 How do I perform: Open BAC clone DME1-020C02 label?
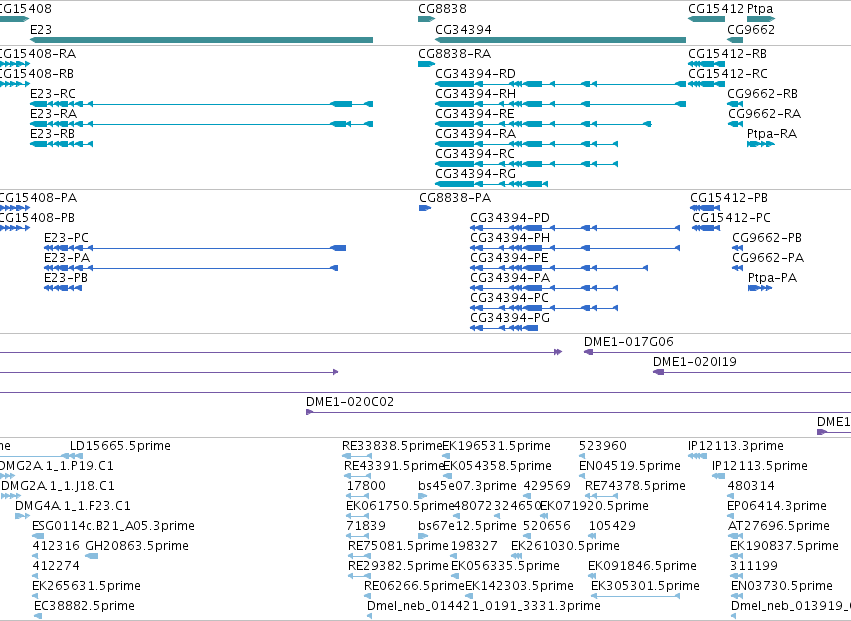pos(350,402)
